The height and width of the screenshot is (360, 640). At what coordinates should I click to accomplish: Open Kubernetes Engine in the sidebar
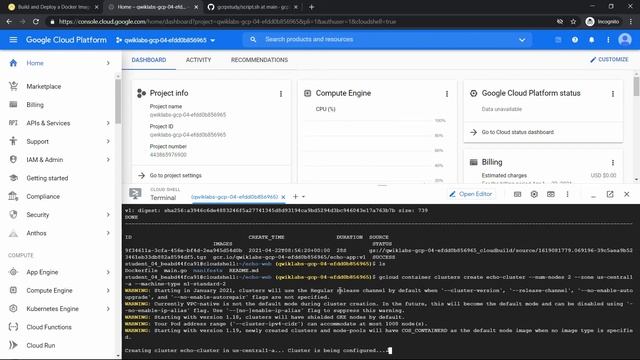tap(52, 309)
